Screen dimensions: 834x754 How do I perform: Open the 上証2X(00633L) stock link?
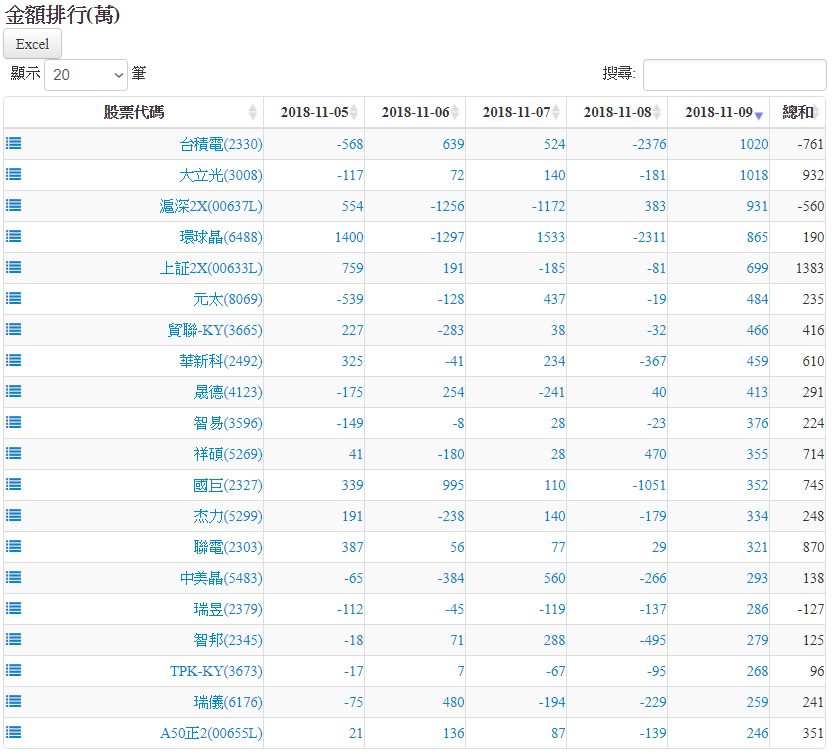click(211, 268)
